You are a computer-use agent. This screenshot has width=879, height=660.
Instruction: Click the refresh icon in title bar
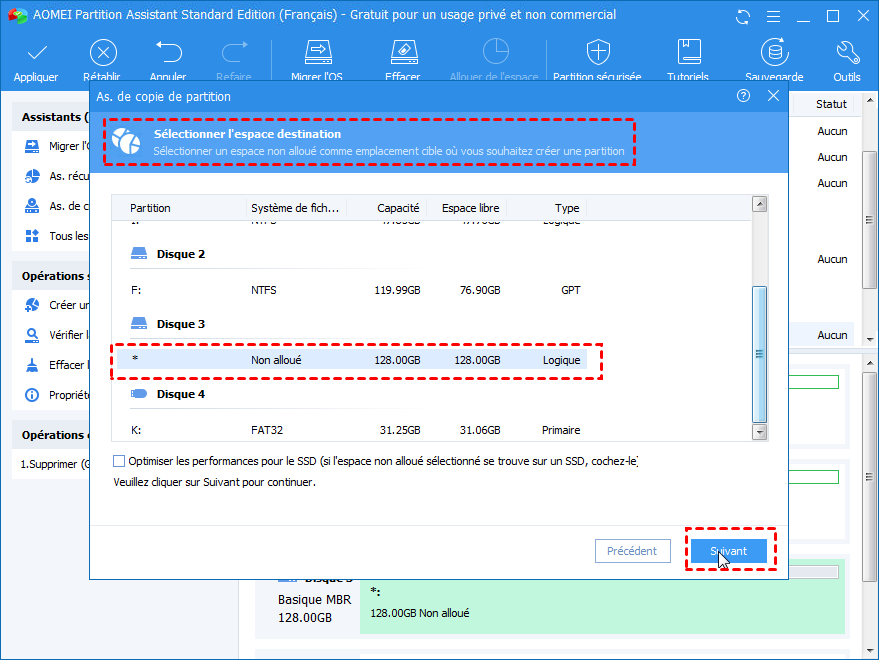pos(743,17)
